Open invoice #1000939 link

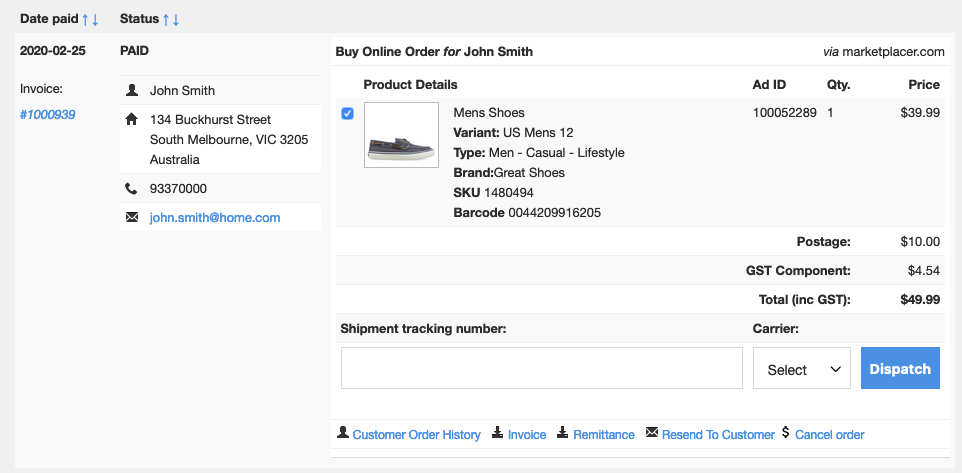[47, 114]
